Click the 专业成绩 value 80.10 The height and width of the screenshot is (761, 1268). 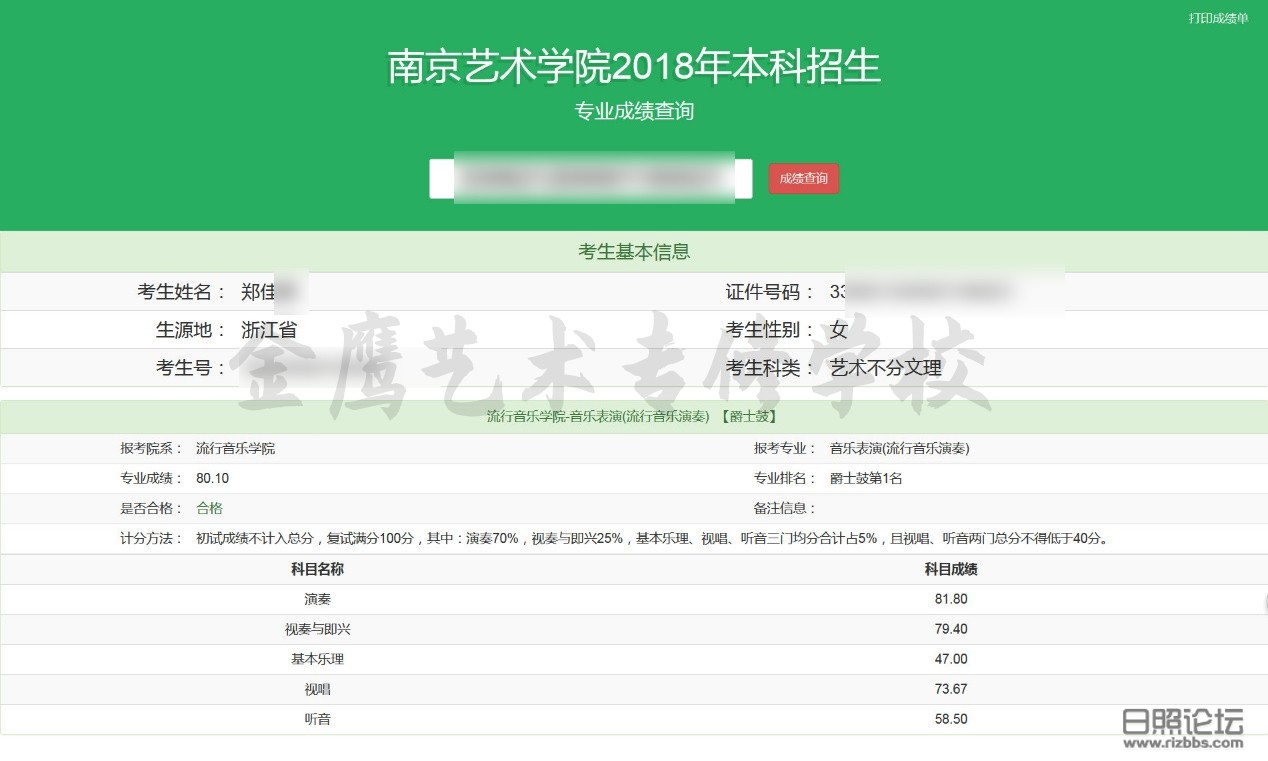click(x=213, y=479)
